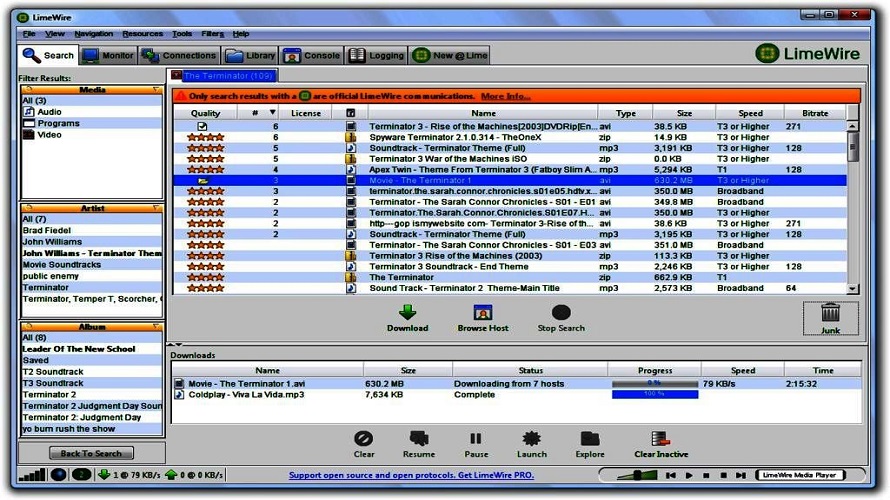Click the results scrollbar down arrow

852,288
